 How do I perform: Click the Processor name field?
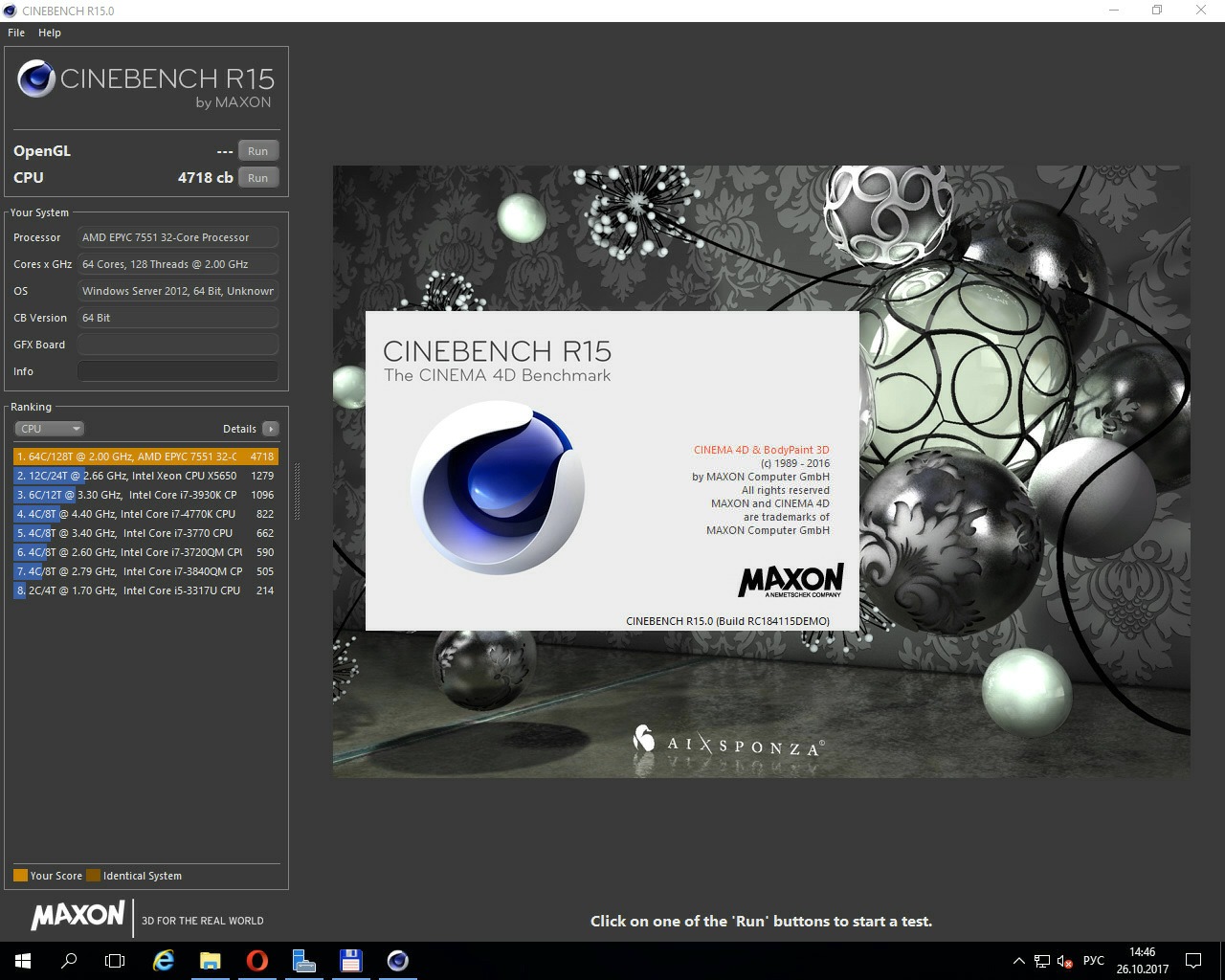[x=178, y=237]
